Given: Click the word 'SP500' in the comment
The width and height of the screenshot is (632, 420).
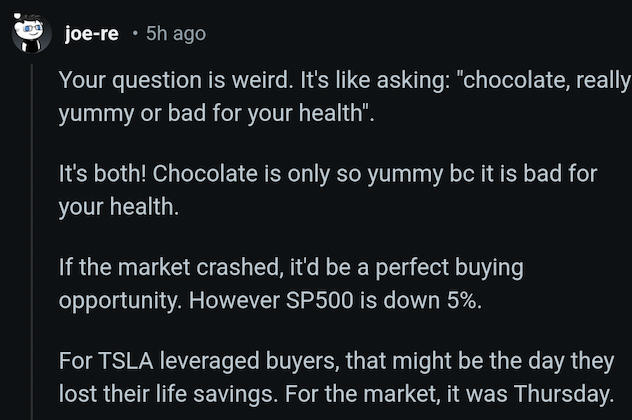Looking at the screenshot, I should click(320, 301).
